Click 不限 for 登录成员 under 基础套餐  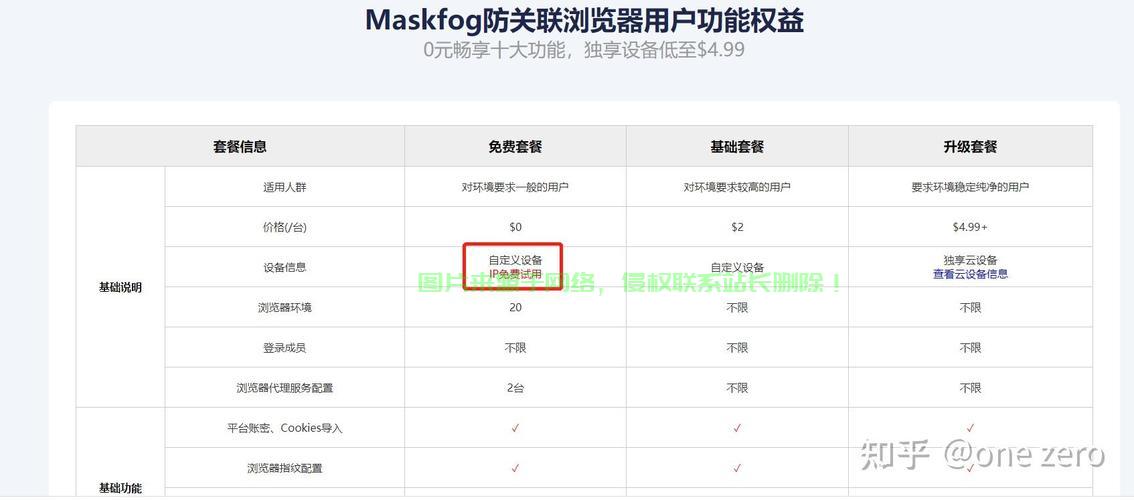(737, 348)
